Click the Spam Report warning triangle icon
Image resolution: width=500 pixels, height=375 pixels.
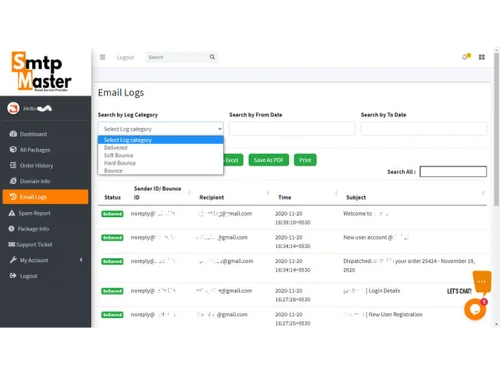(x=12, y=213)
